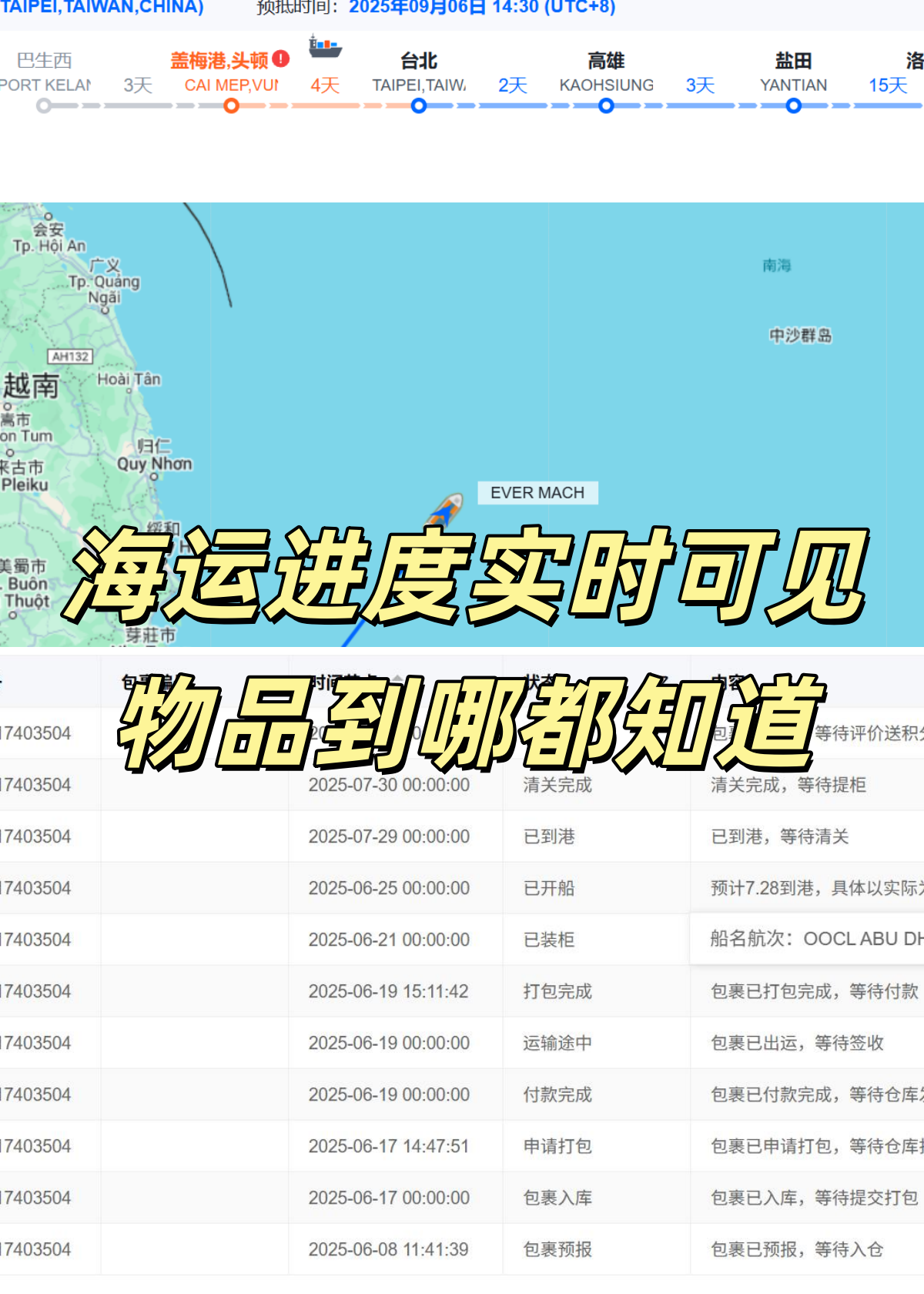Viewport: 924px width, 1294px height.
Task: Select the 清关完成 status row
Action: (557, 785)
